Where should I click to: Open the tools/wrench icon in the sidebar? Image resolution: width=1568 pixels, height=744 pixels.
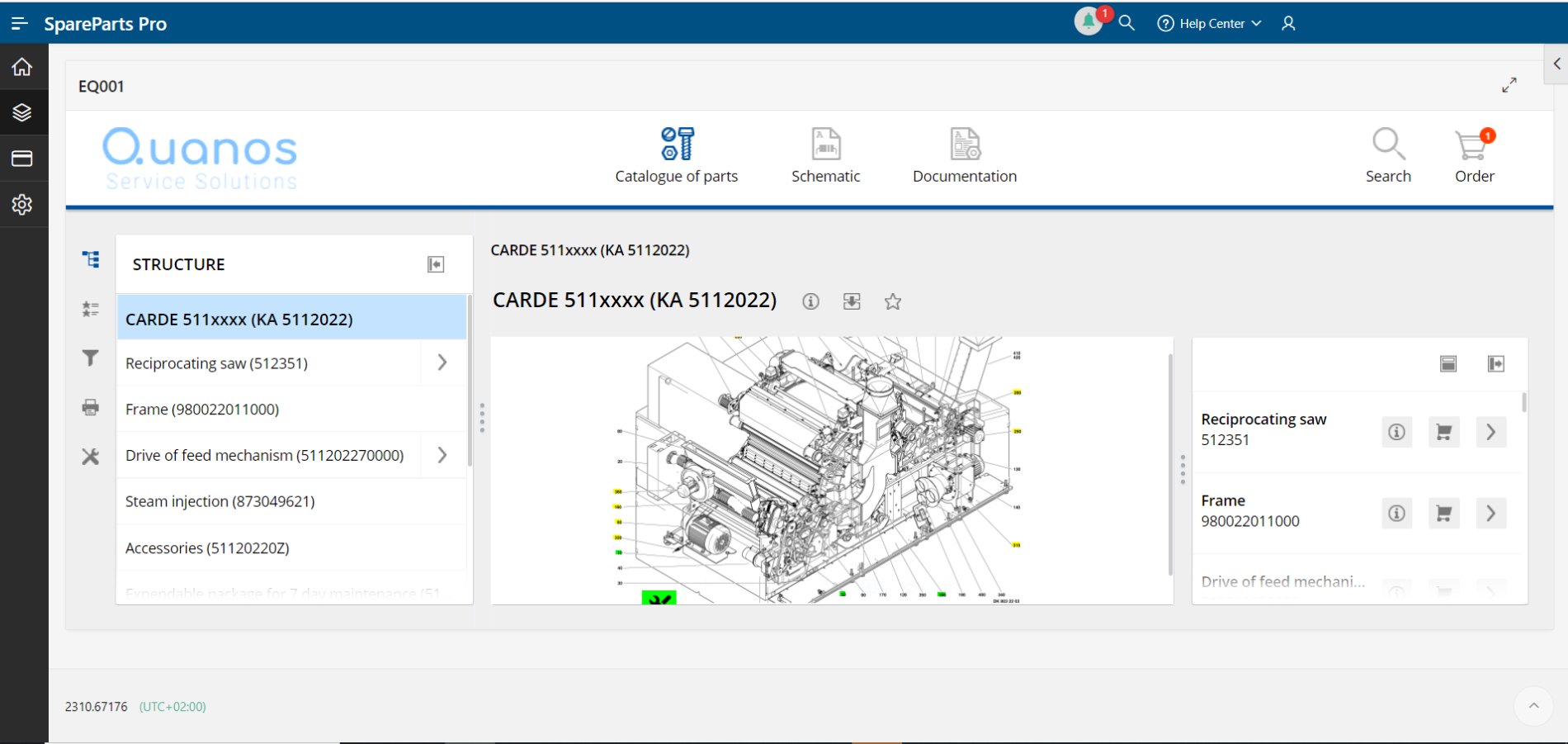tap(90, 457)
